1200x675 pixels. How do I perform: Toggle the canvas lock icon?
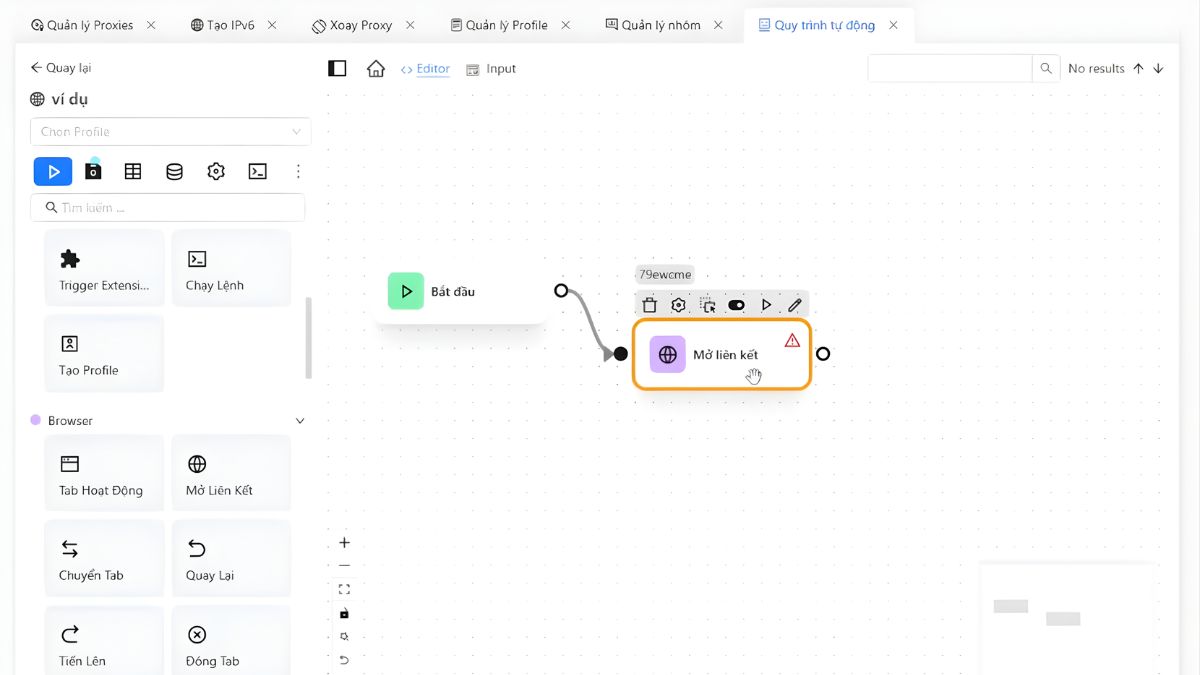344,613
